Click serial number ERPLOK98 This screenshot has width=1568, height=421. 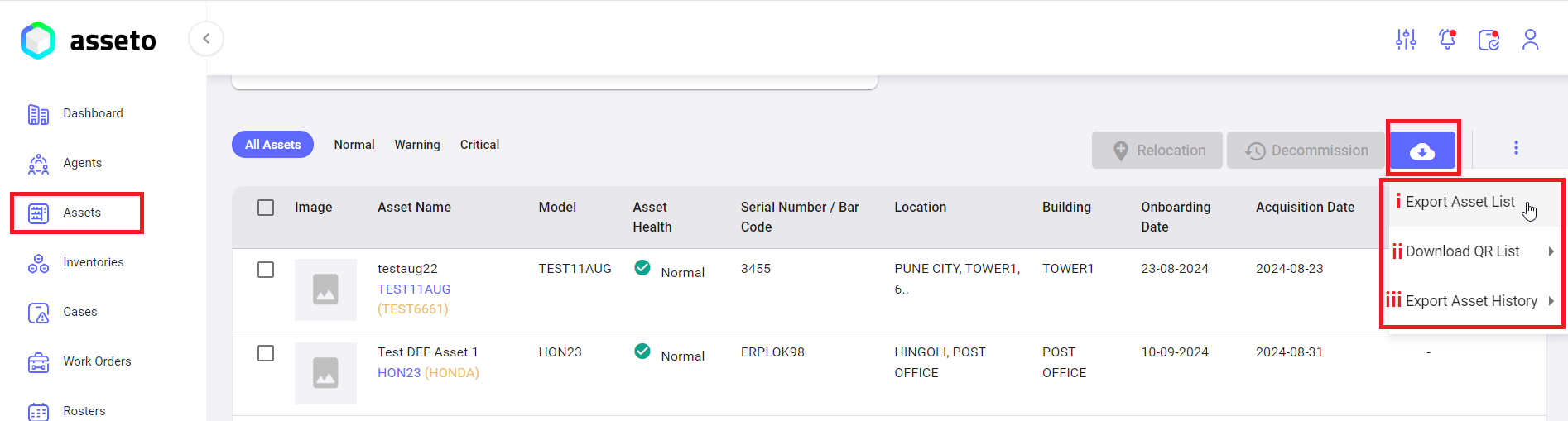tap(772, 352)
